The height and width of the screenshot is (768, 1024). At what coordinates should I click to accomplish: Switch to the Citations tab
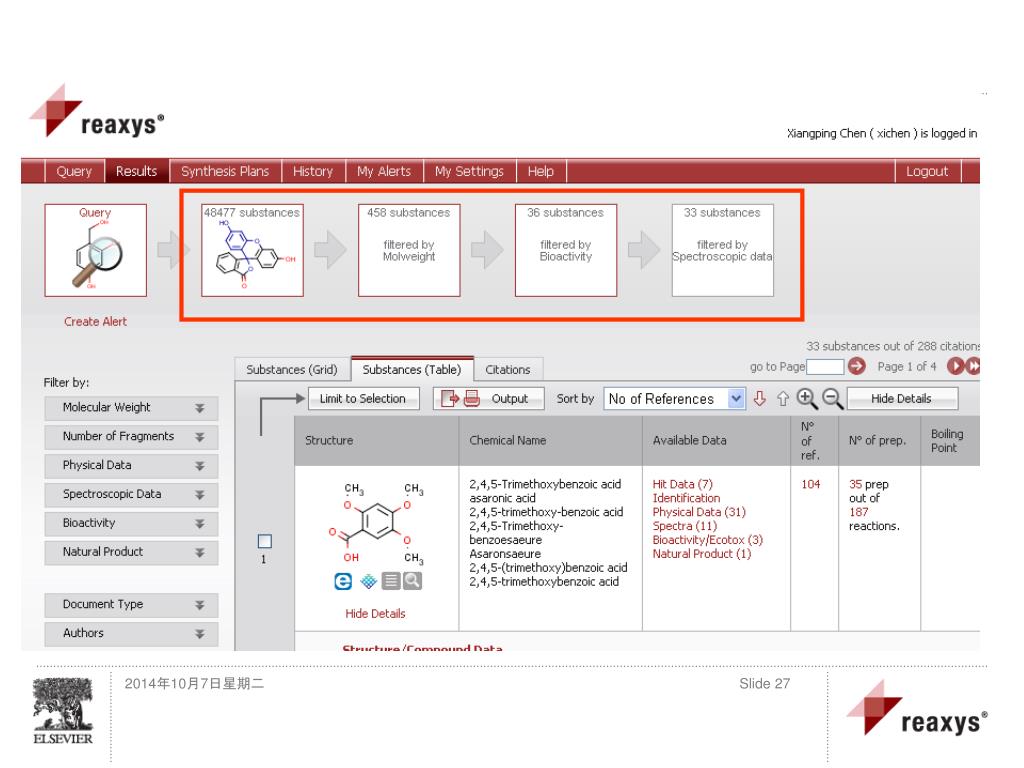point(507,370)
